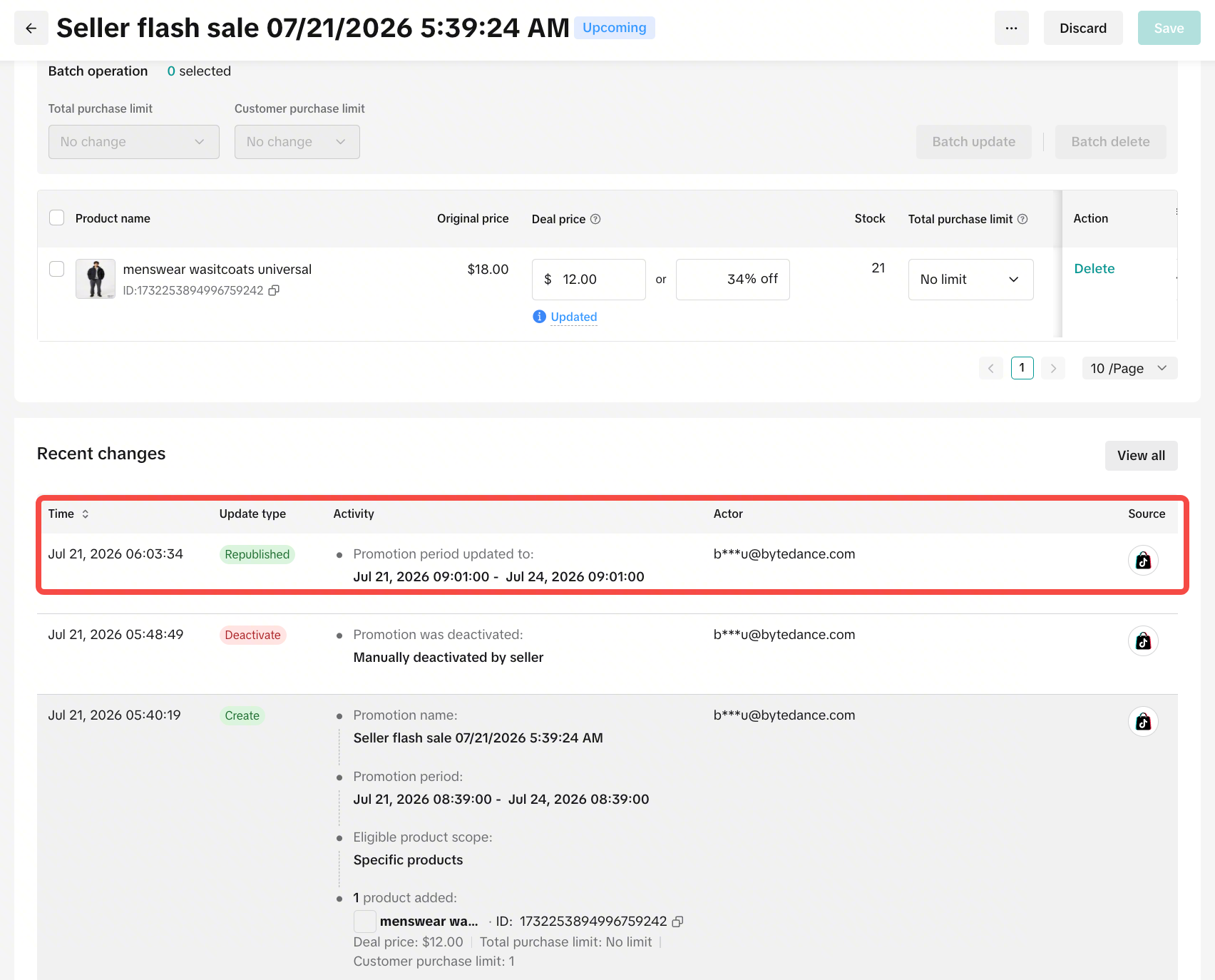Viewport: 1215px width, 980px height.
Task: Click the blue info icon beside Updated
Action: 539,317
